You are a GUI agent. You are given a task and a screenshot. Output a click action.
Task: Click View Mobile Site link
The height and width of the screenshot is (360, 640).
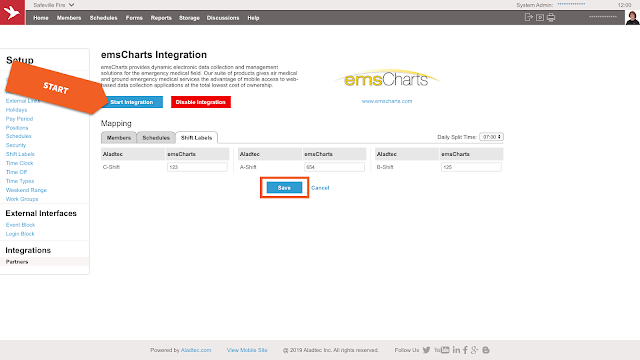click(x=247, y=350)
